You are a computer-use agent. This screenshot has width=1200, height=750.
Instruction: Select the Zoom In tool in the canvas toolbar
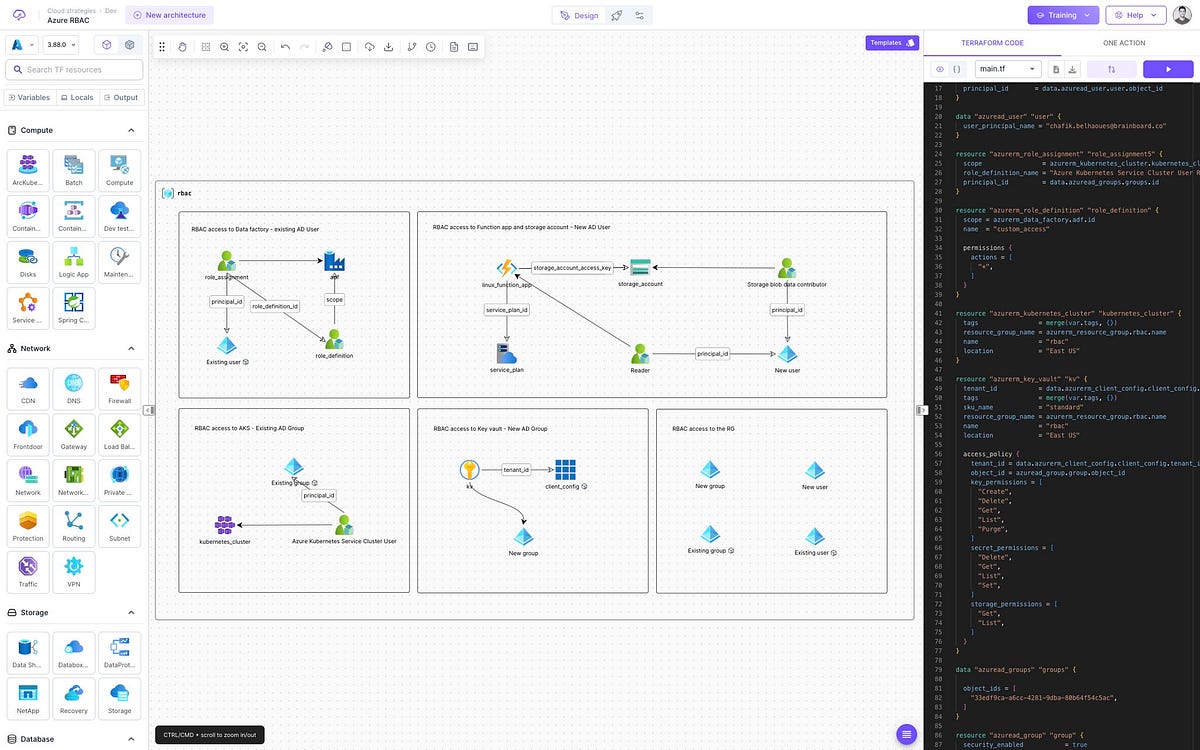(224, 46)
